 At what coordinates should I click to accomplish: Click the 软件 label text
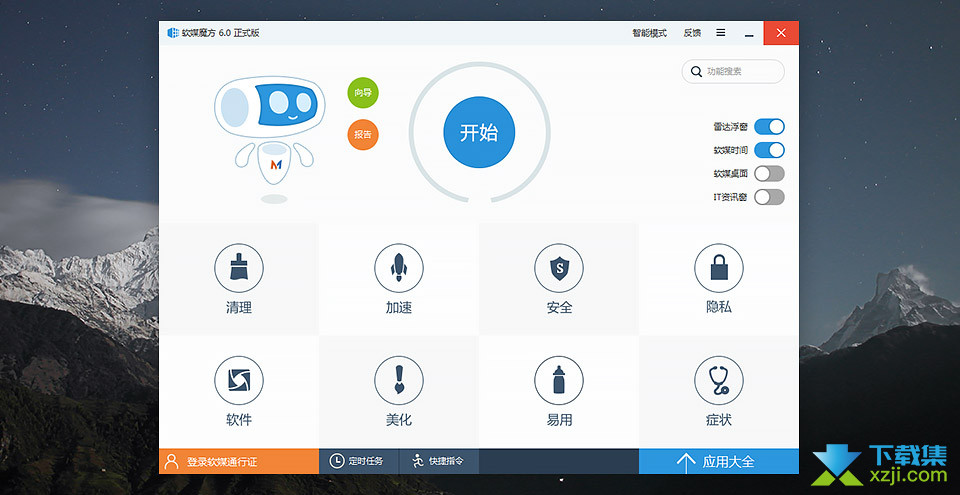coord(239,420)
